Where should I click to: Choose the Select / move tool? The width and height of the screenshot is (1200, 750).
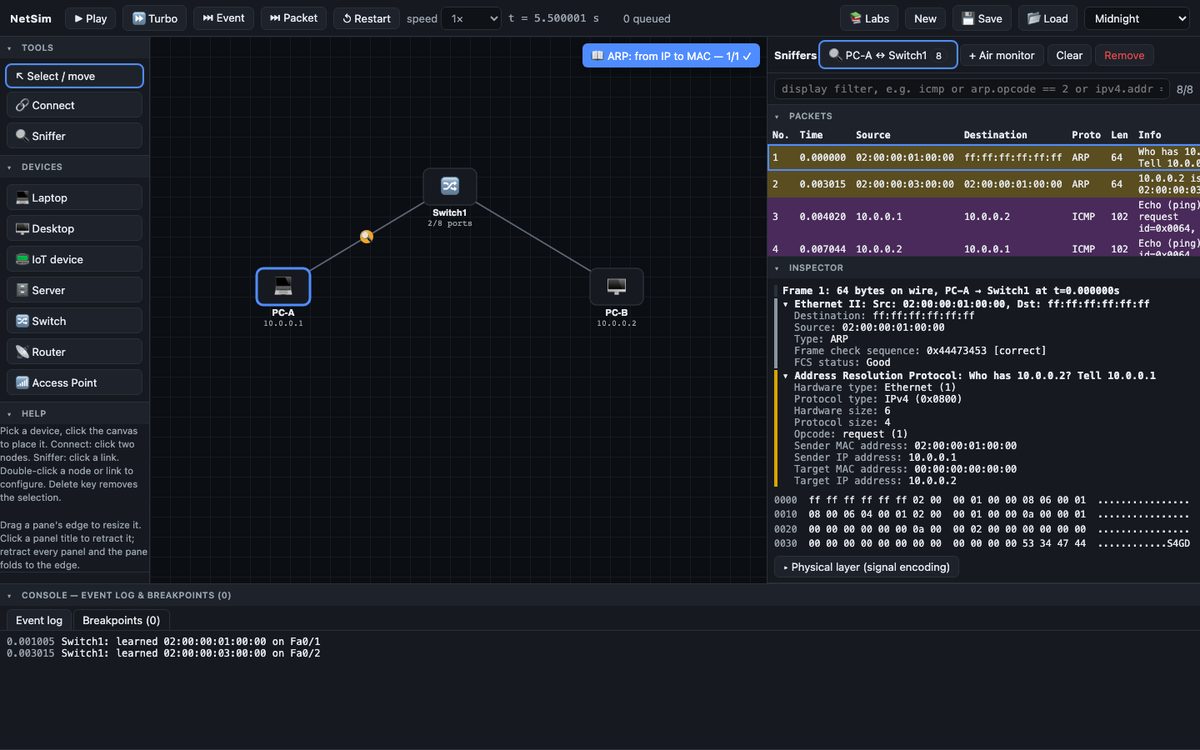pos(75,76)
